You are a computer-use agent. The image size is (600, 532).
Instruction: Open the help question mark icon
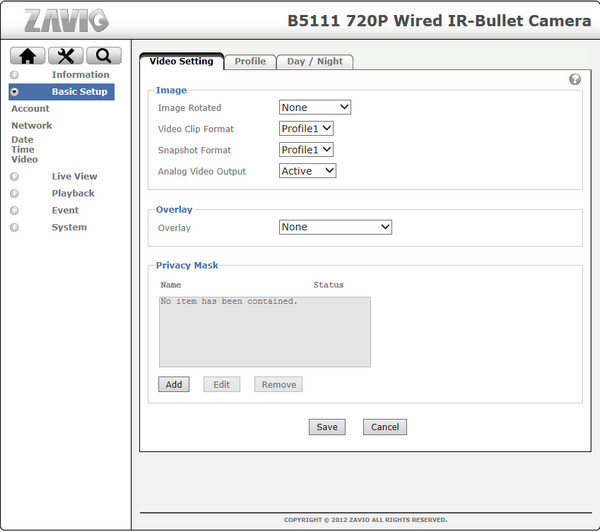click(575, 79)
